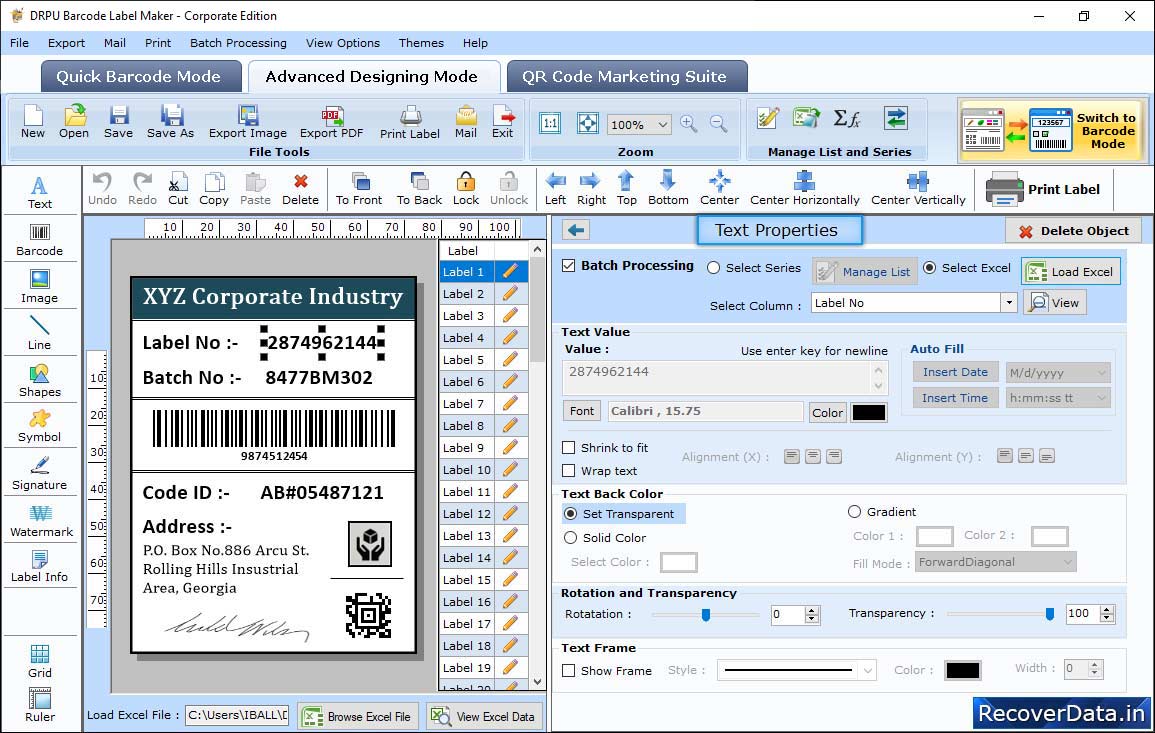This screenshot has height=733, width=1155.
Task: Go back with the left arrow button
Action: point(576,231)
